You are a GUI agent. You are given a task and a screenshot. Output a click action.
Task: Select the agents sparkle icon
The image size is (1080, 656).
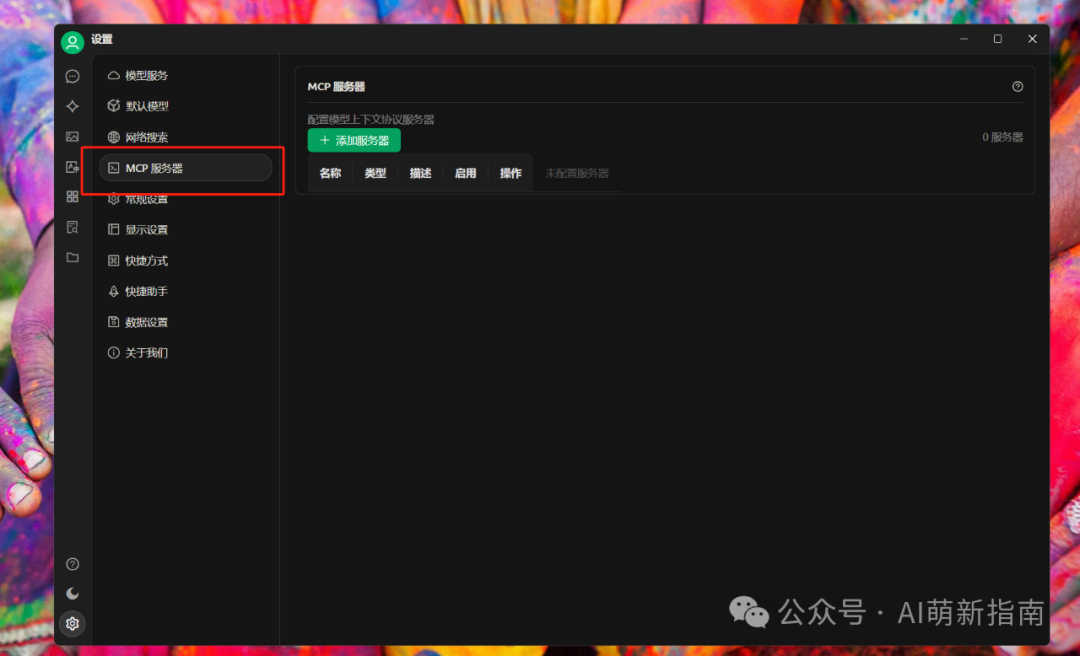(x=71, y=106)
